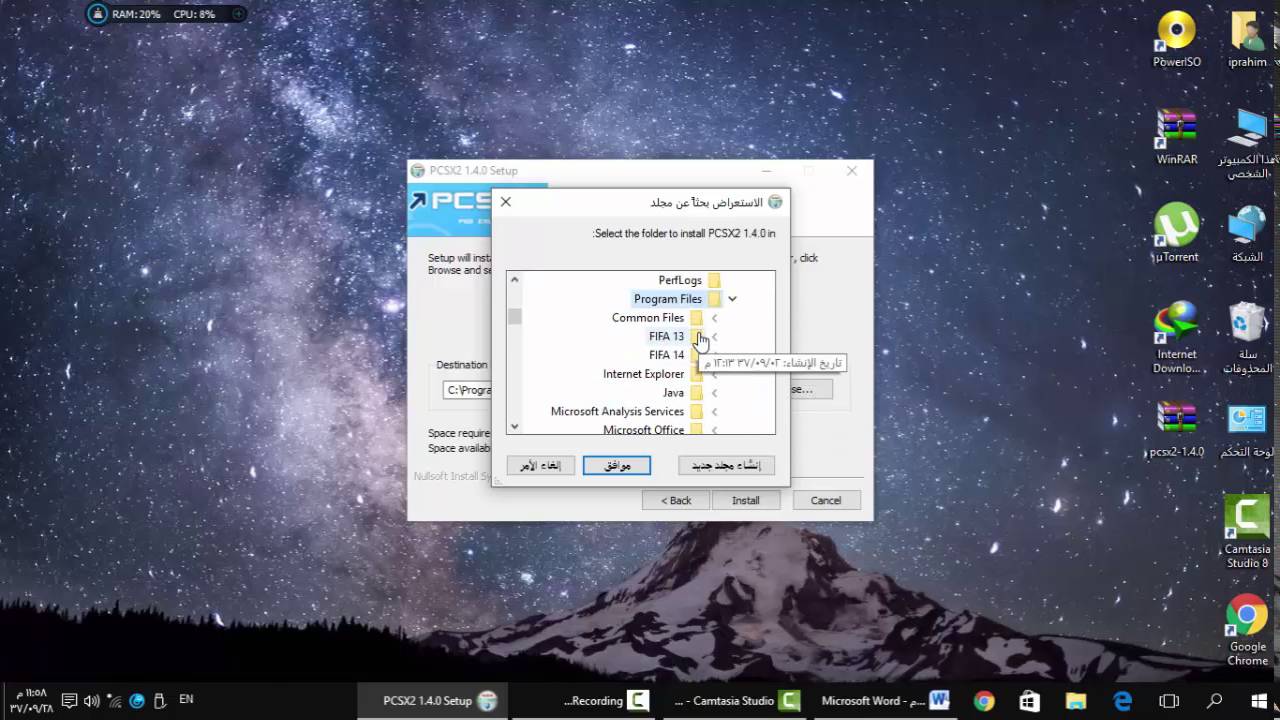Open Microsoft Edge from taskbar
1280x720 pixels.
tap(1122, 701)
